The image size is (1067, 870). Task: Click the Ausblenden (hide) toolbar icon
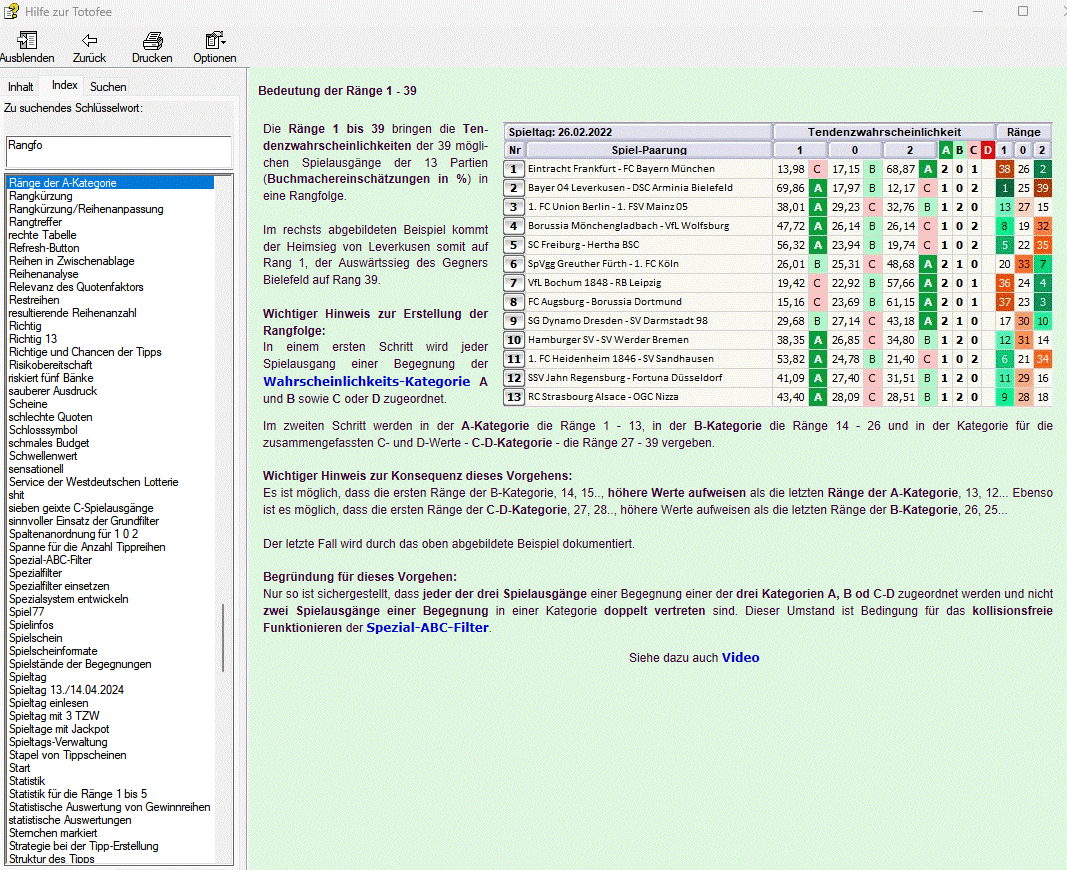[x=27, y=41]
